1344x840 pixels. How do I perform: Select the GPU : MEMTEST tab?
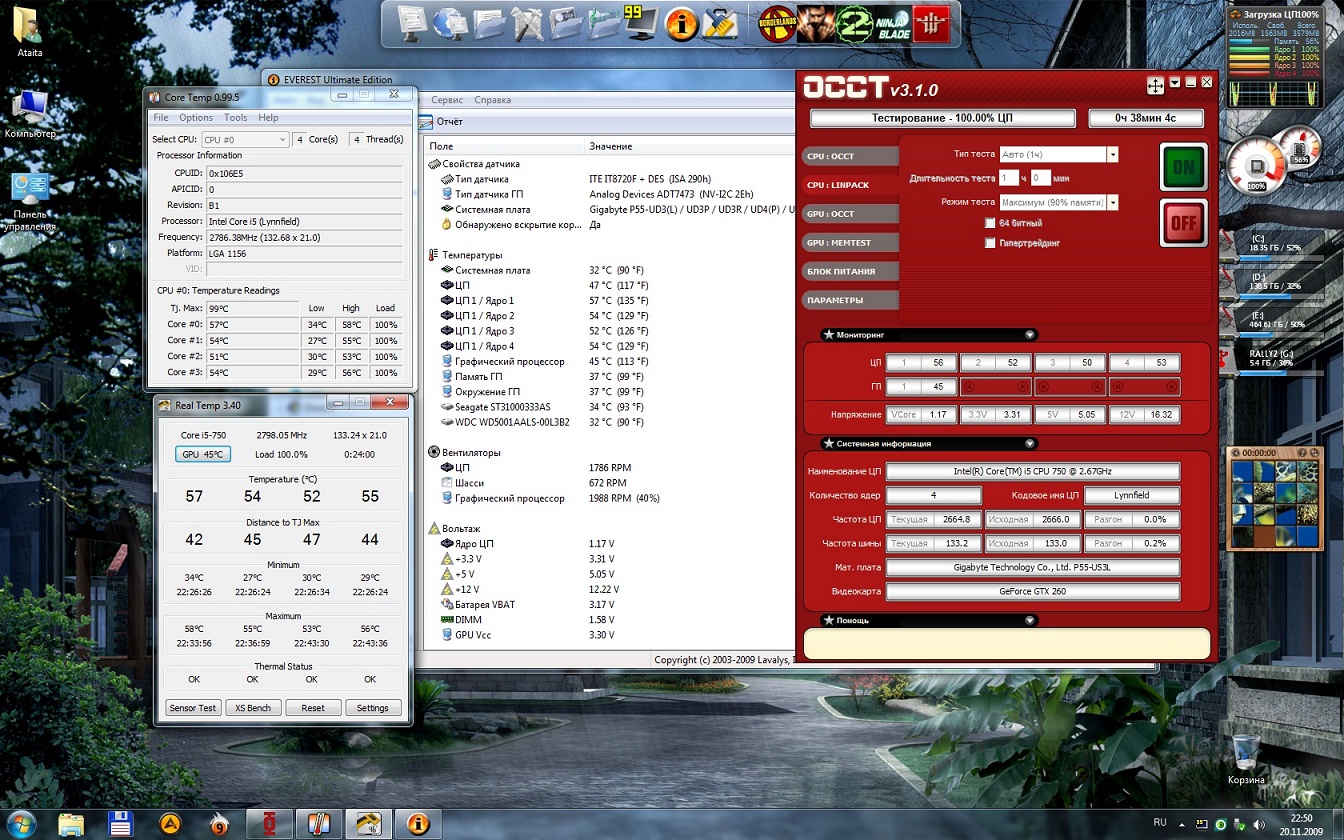[x=850, y=242]
